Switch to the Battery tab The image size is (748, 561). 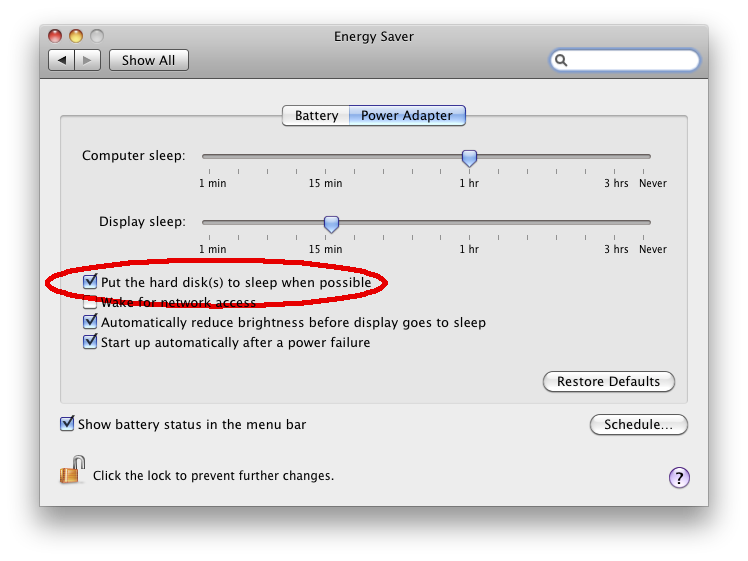(316, 115)
